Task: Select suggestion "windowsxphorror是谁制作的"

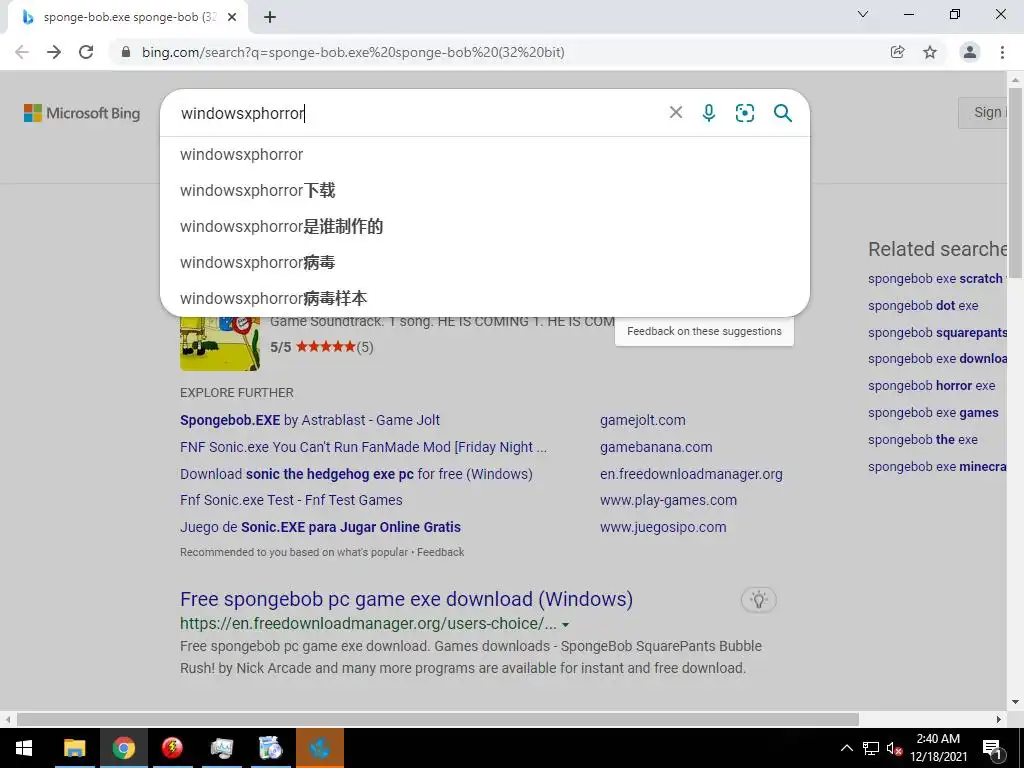Action: (x=485, y=227)
